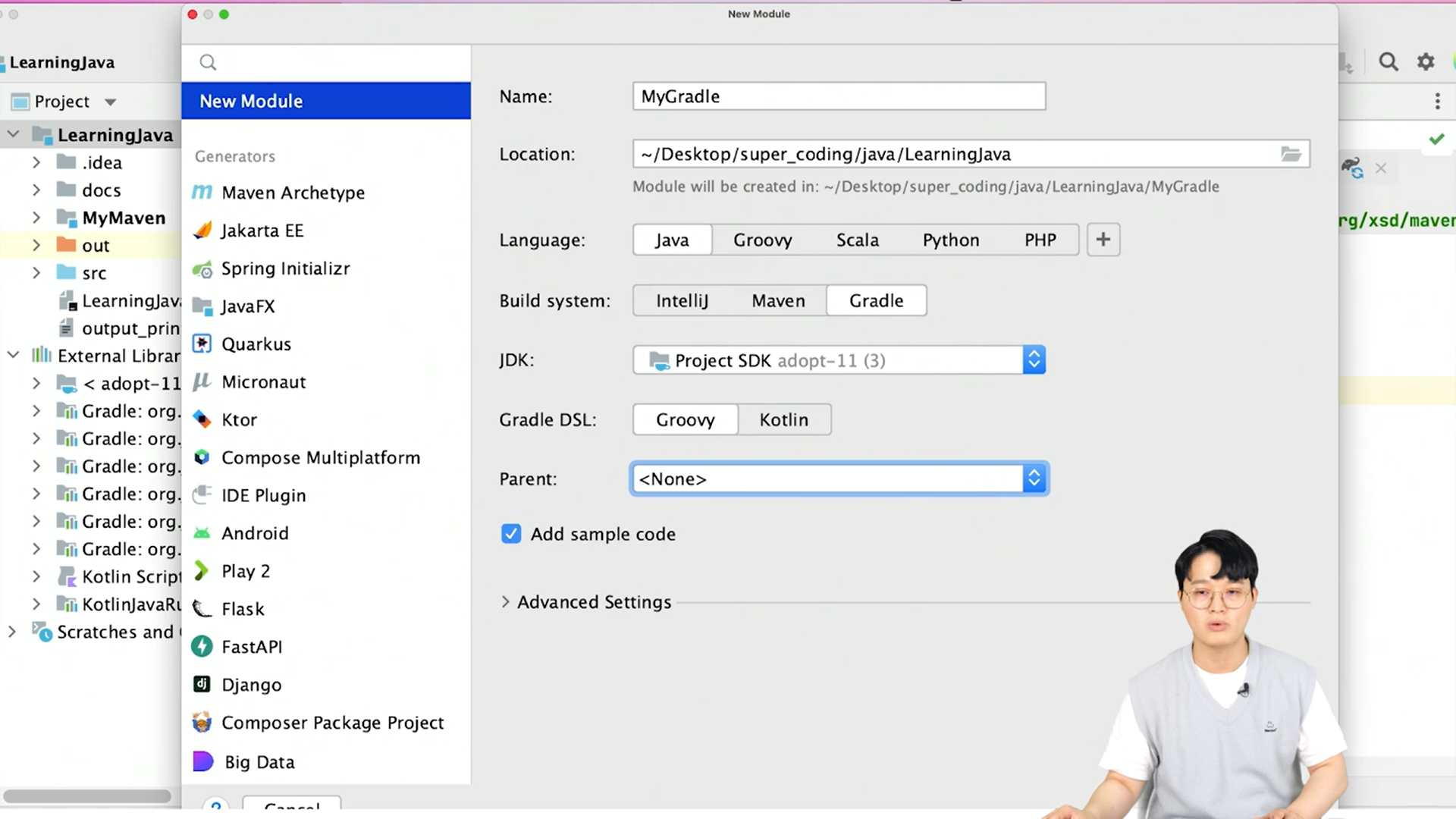The height and width of the screenshot is (819, 1456).
Task: Click the green checkmark inspection icon
Action: click(x=1436, y=139)
